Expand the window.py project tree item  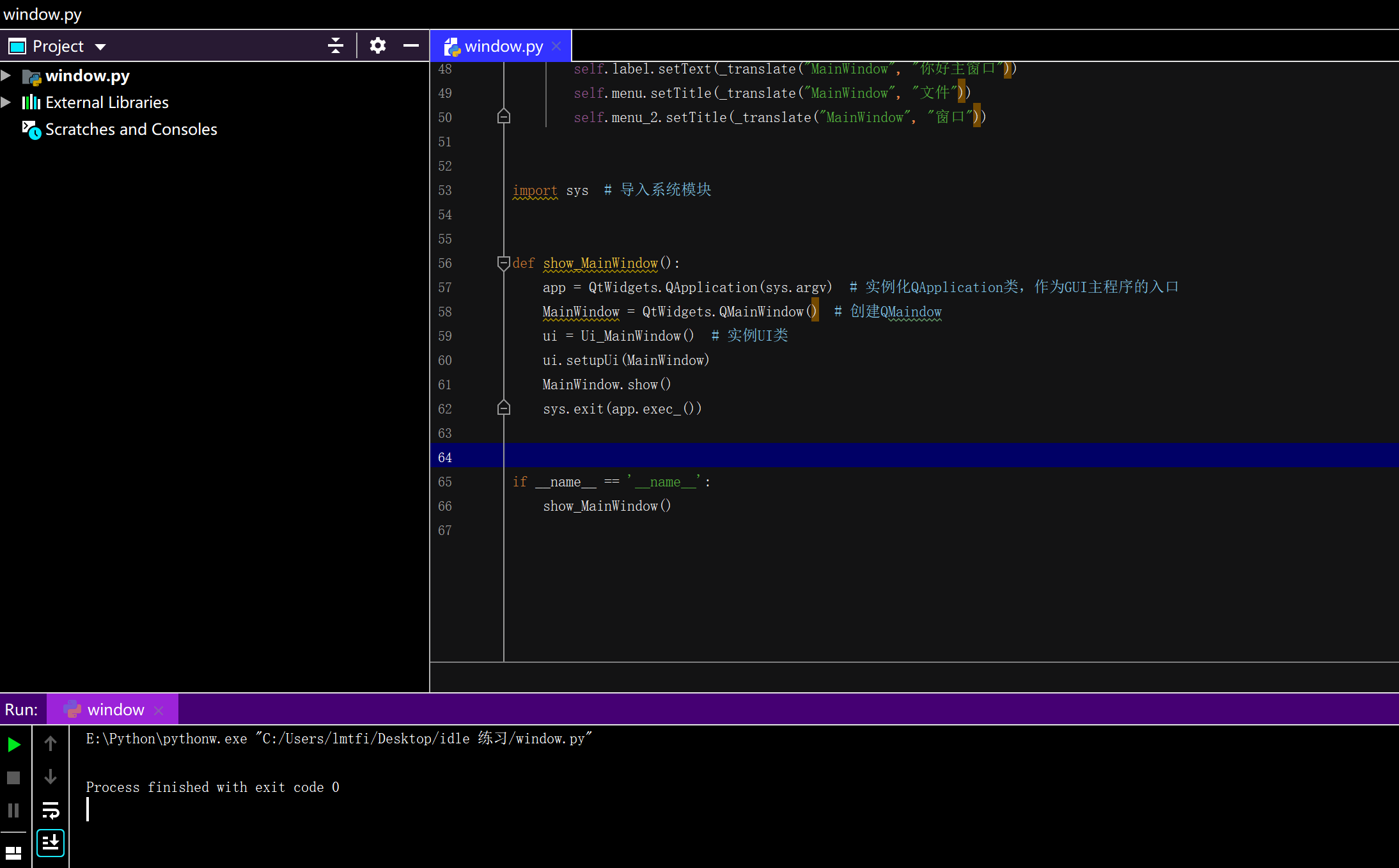pos(9,75)
